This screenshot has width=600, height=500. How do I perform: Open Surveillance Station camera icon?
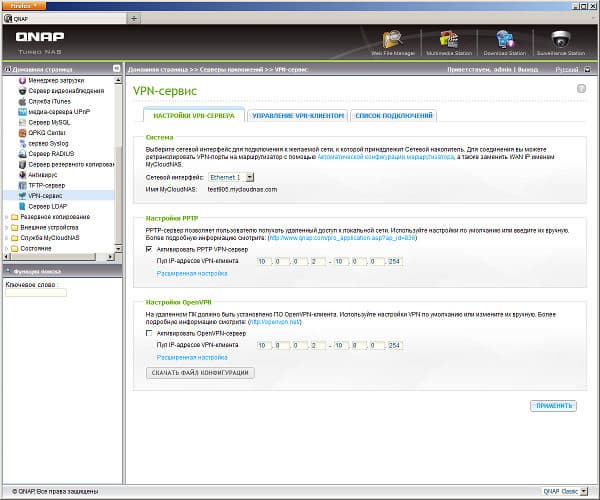[x=561, y=39]
